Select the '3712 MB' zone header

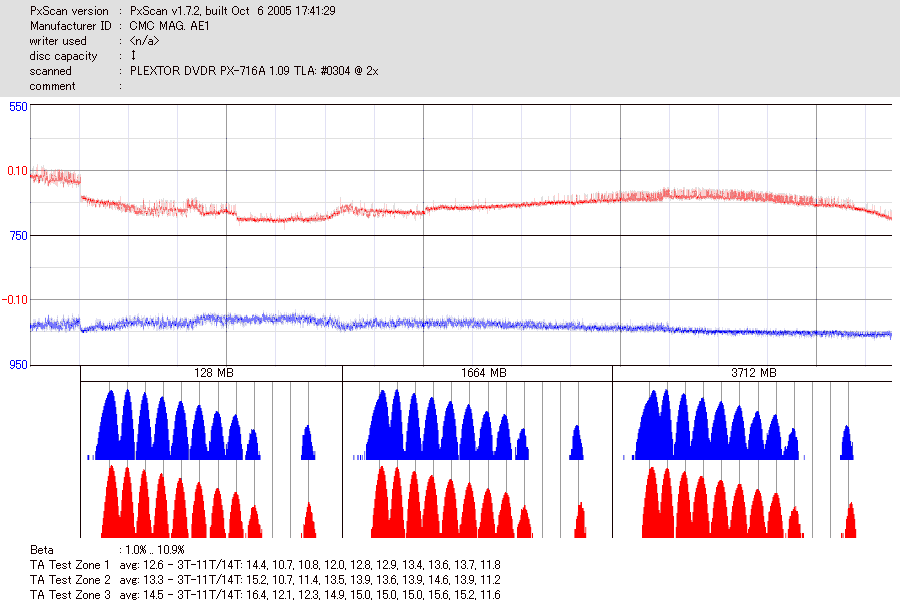coord(754,373)
